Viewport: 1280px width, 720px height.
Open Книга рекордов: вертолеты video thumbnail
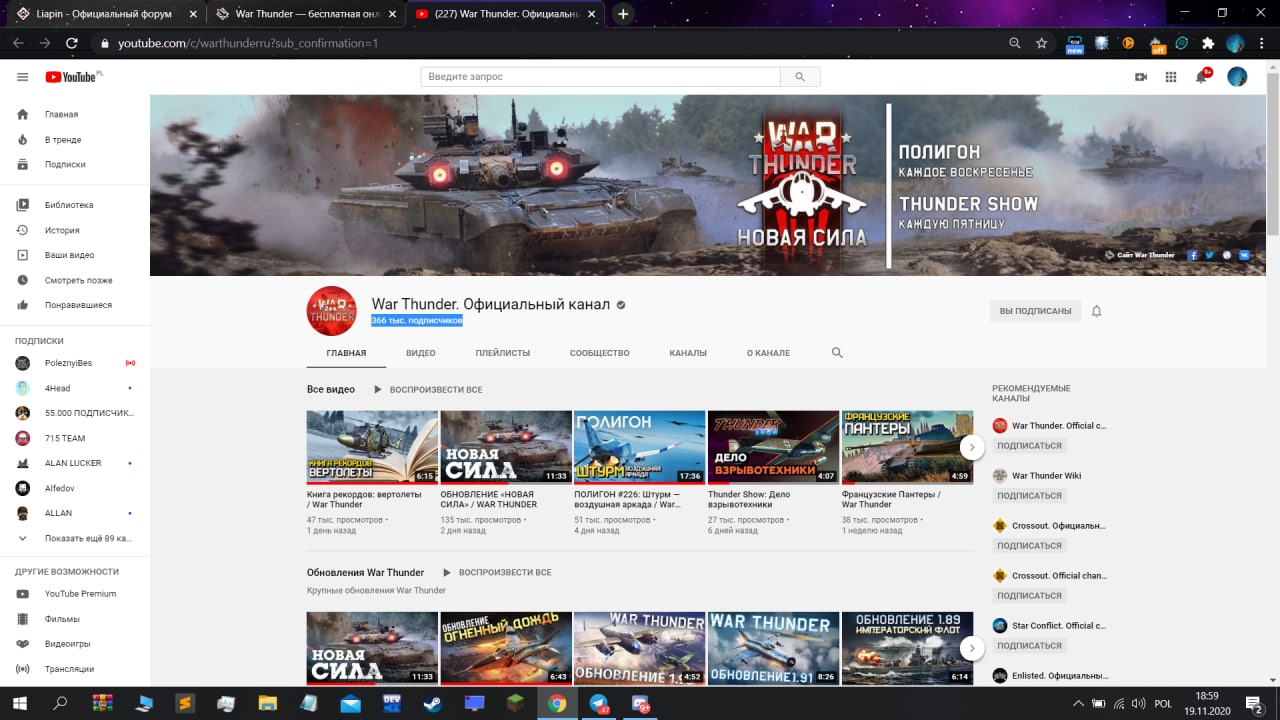pyautogui.click(x=372, y=447)
